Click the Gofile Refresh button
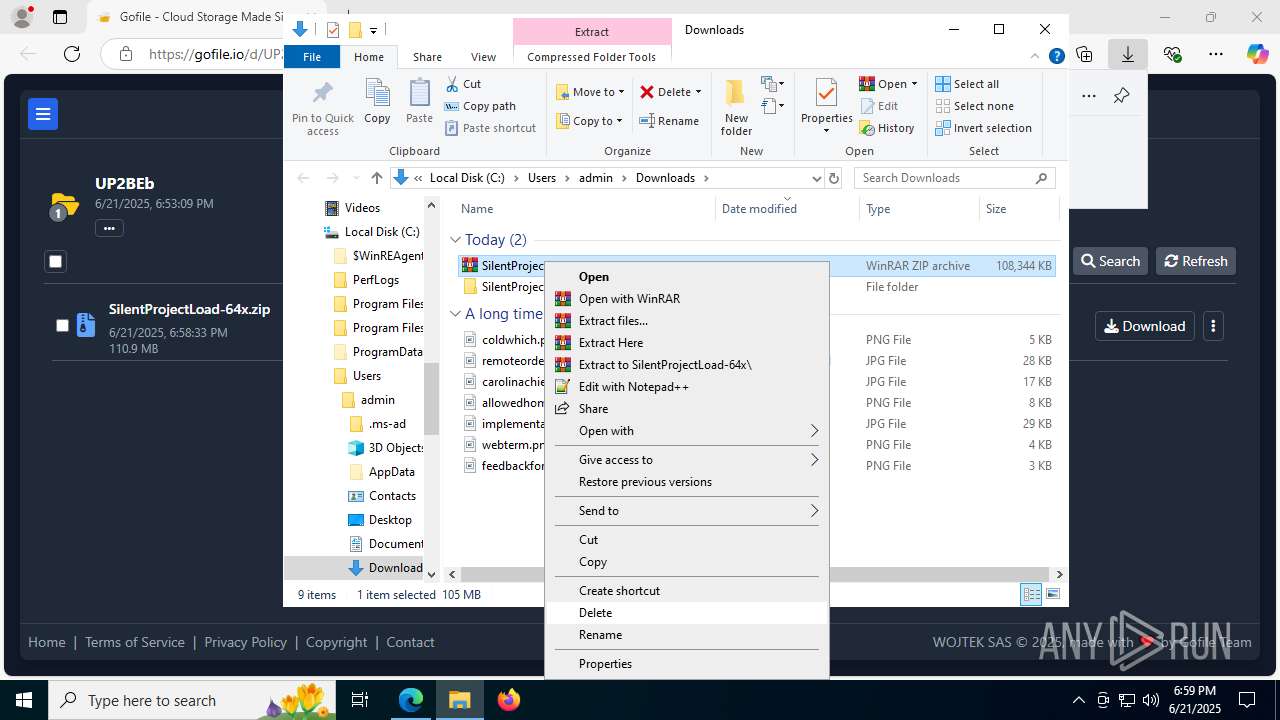 point(1196,261)
